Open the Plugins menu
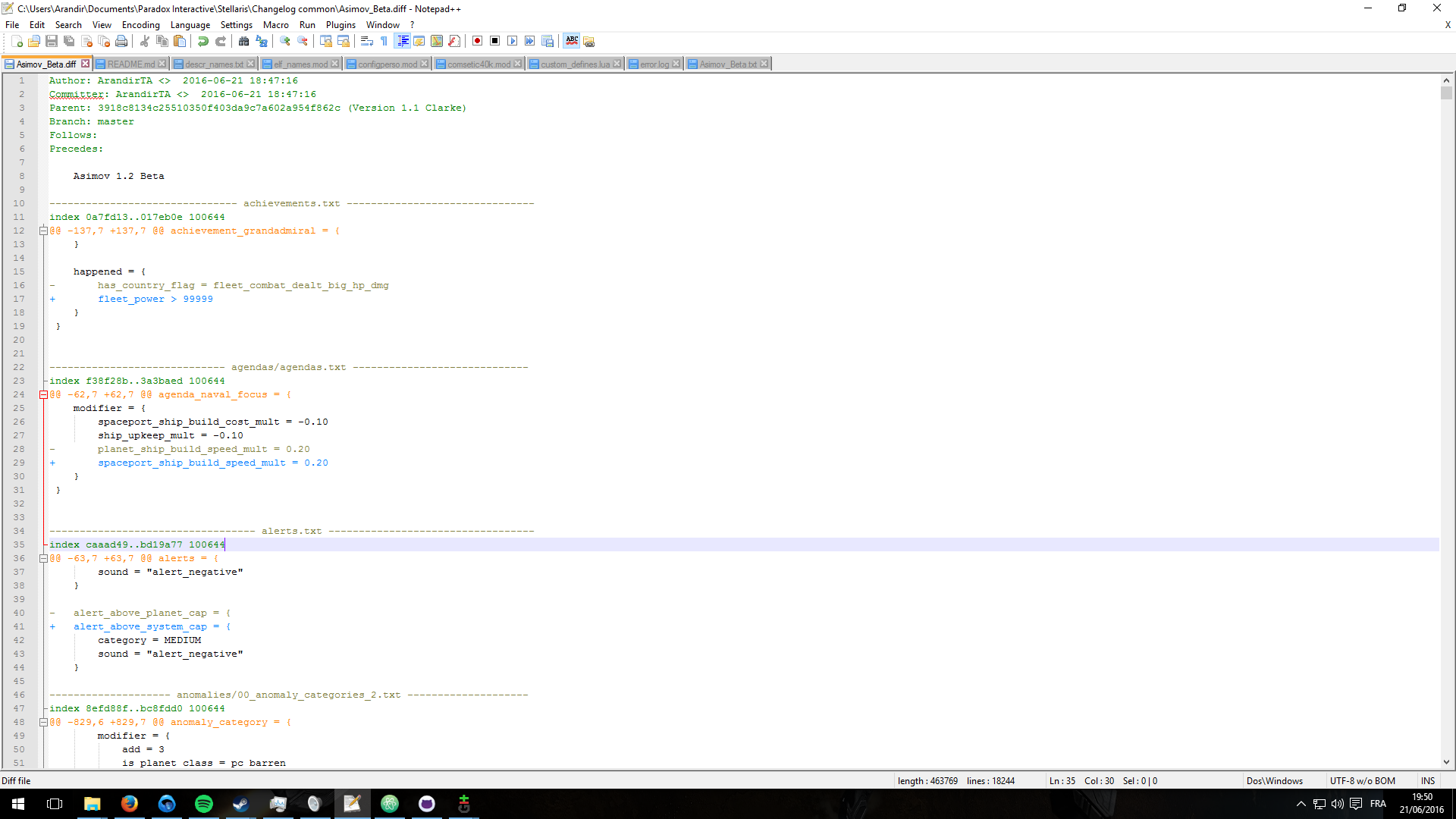The image size is (1456, 819). [340, 25]
